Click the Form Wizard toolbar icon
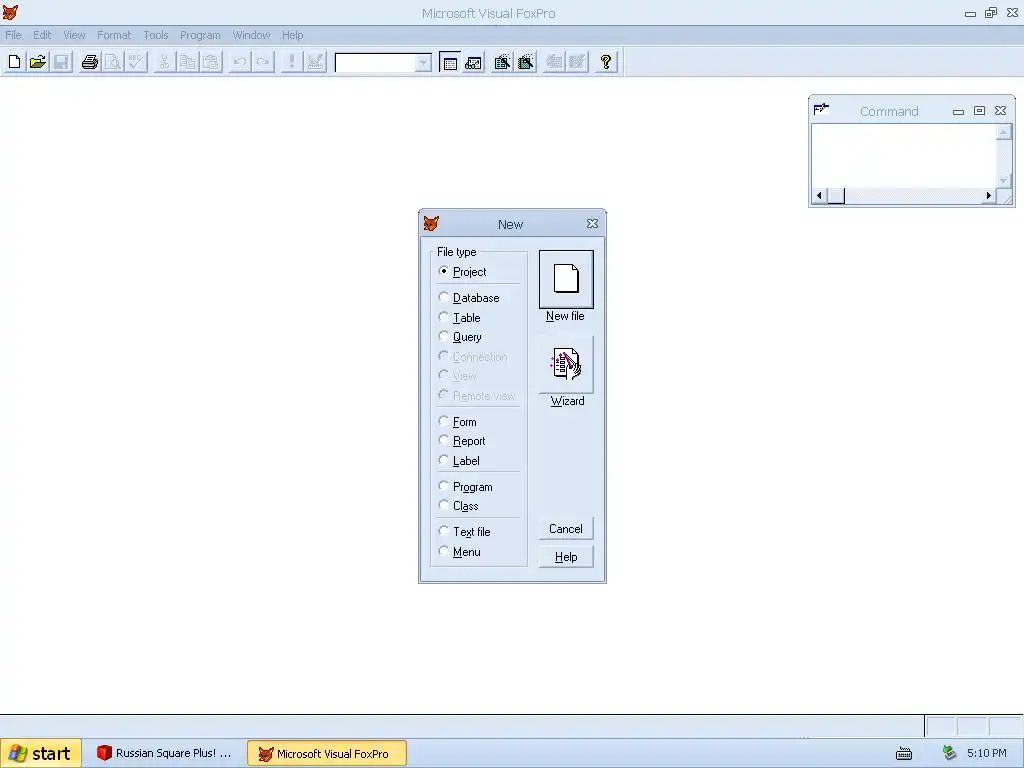The image size is (1024, 768). 502,62
